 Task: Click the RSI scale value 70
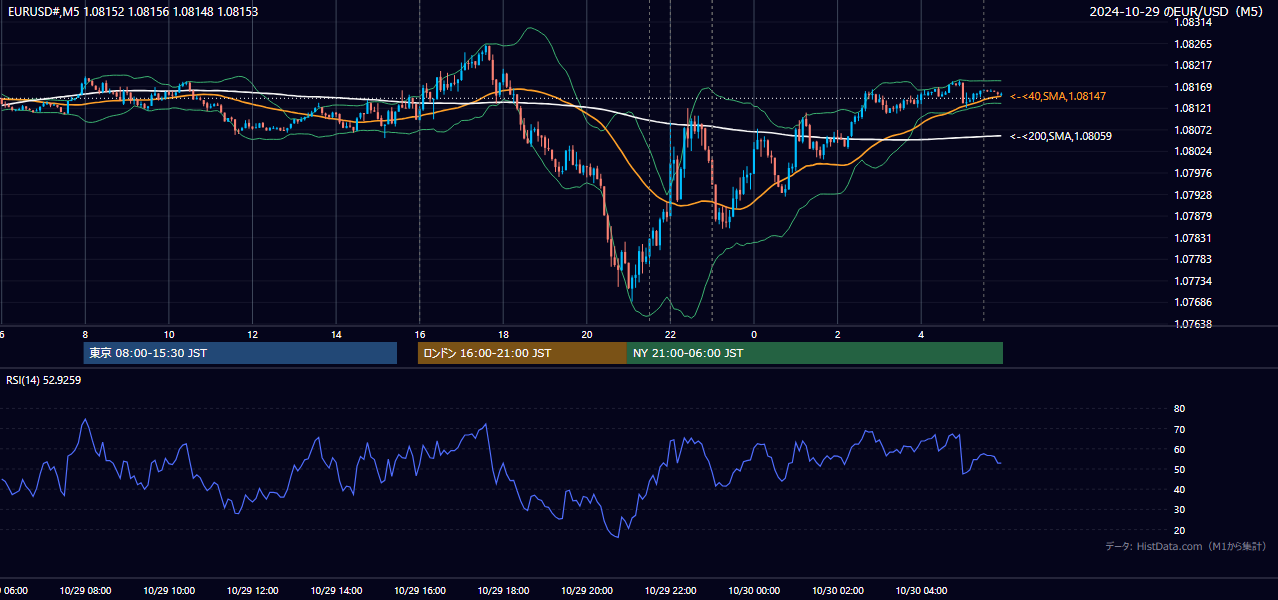point(1179,429)
